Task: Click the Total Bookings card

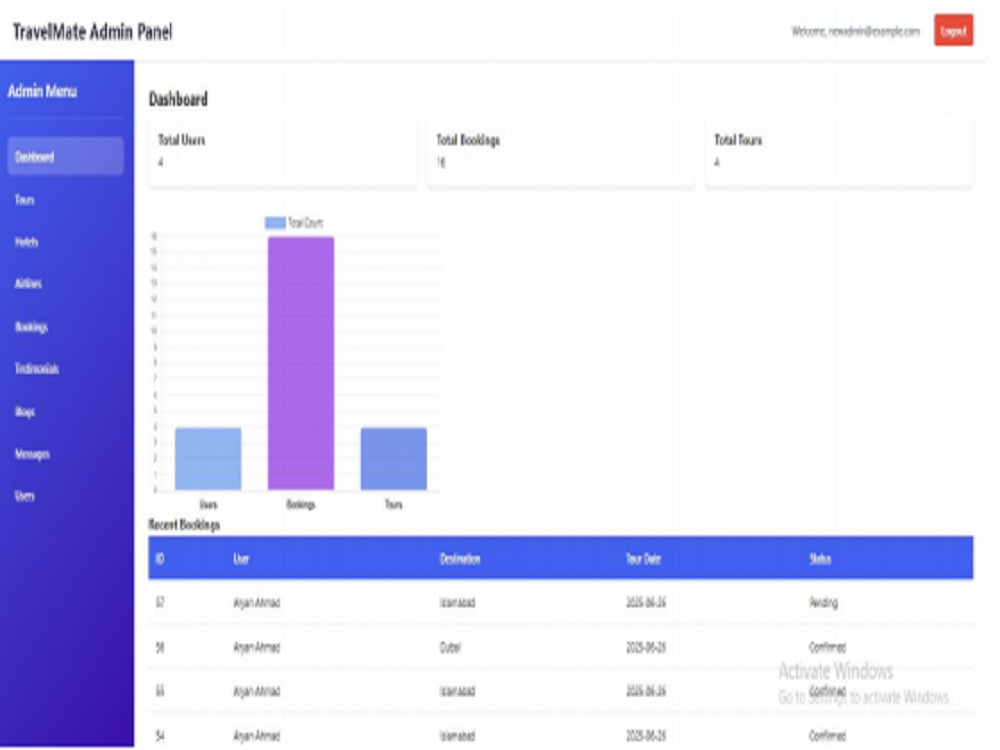Action: point(561,151)
